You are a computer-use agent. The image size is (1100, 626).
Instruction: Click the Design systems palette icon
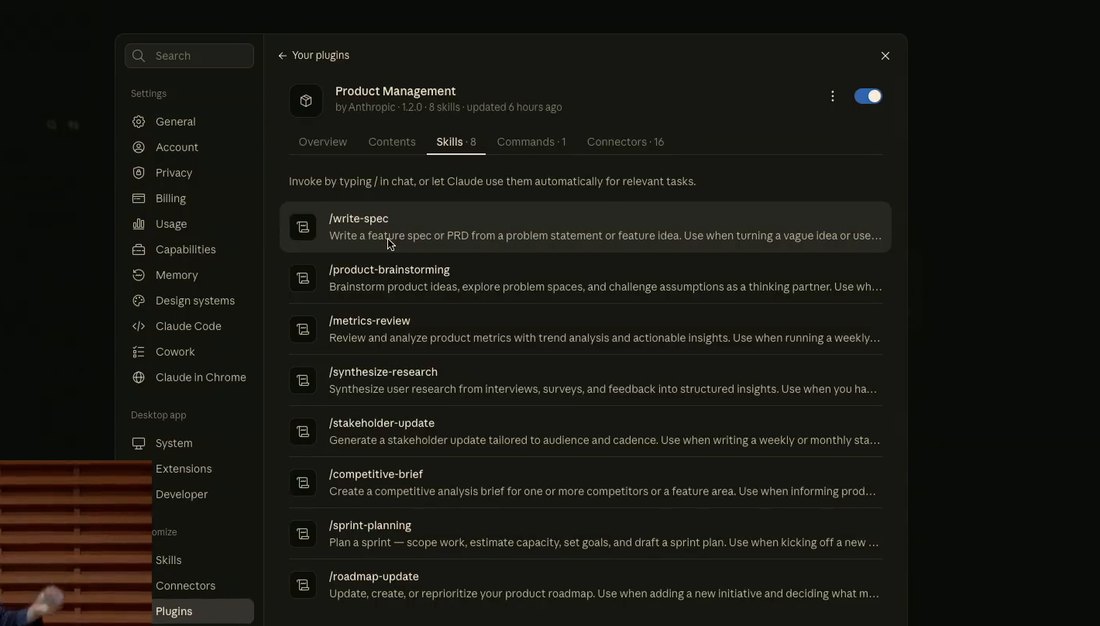click(139, 300)
